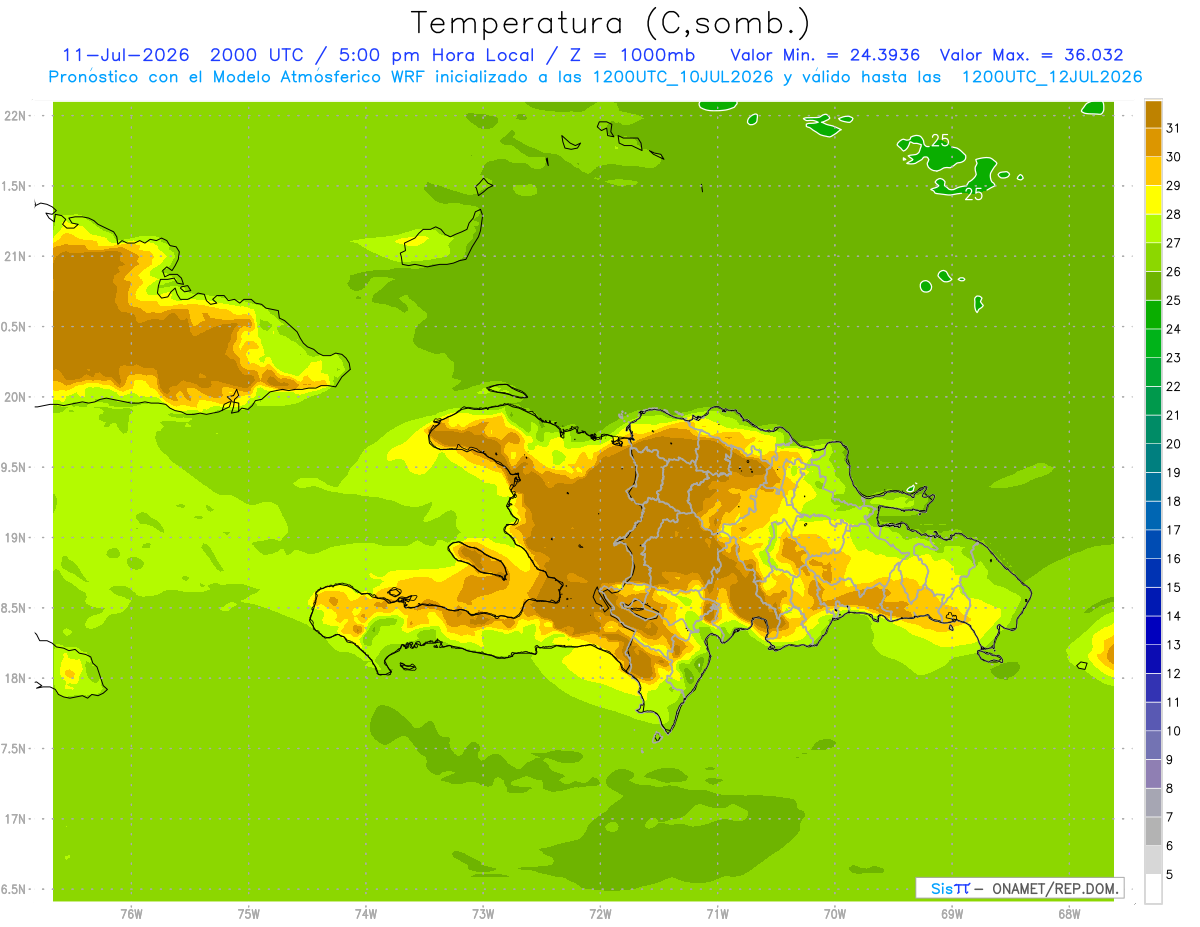This screenshot has height=927, width=1200.
Task: Choose the teal legend swatch between 19 and 20
Action: [1153, 458]
